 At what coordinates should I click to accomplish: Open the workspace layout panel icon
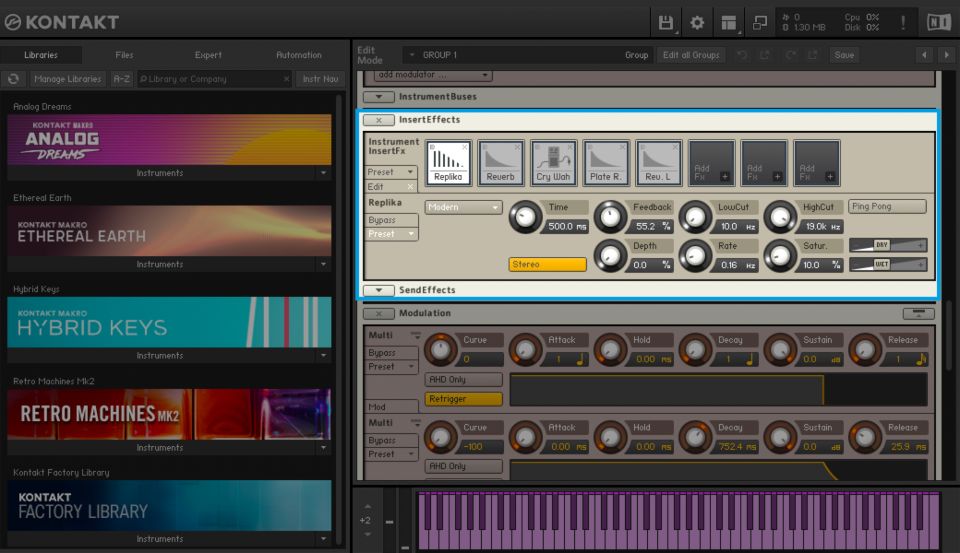(728, 22)
